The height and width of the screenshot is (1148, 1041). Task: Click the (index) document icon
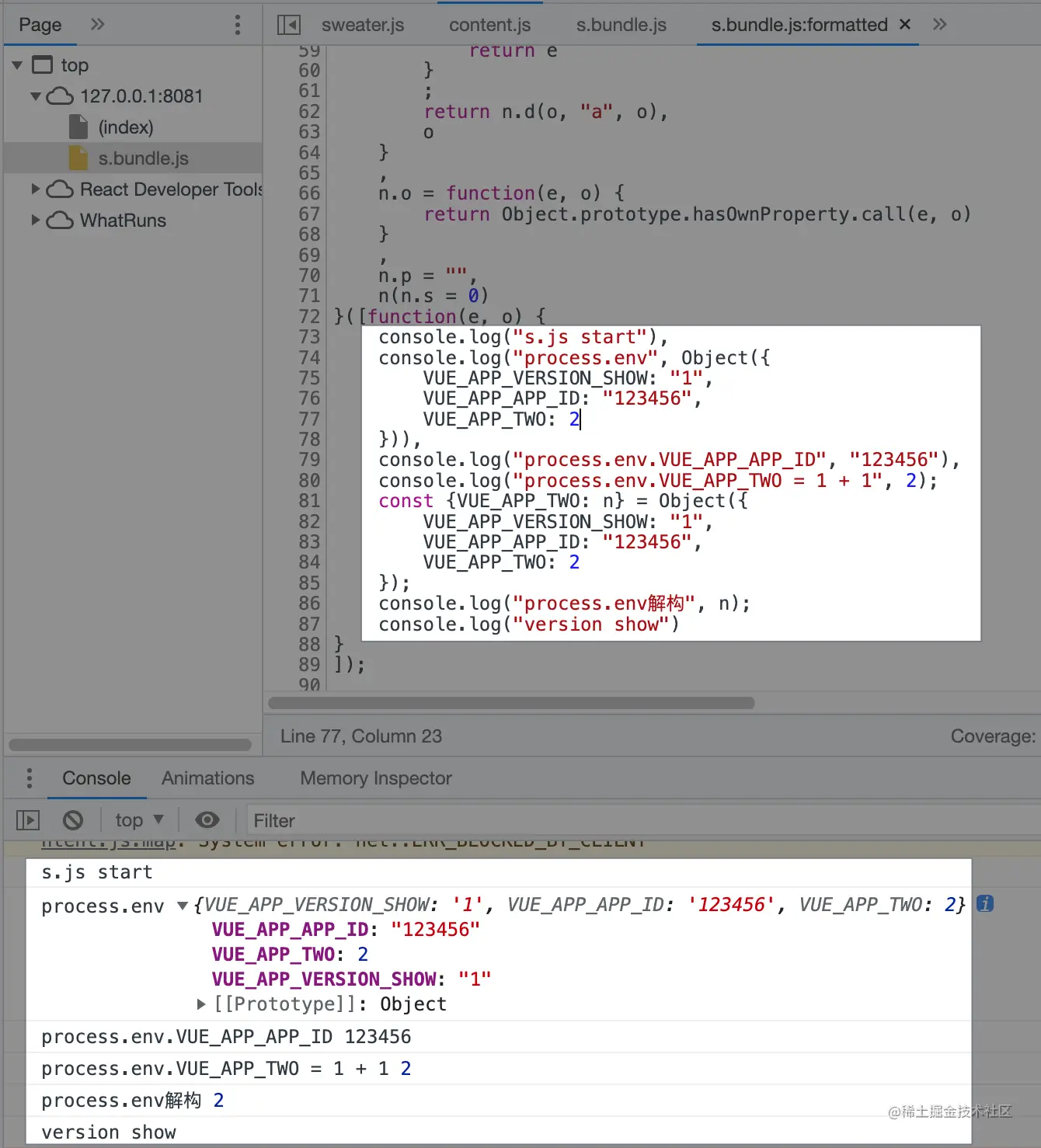coord(78,127)
